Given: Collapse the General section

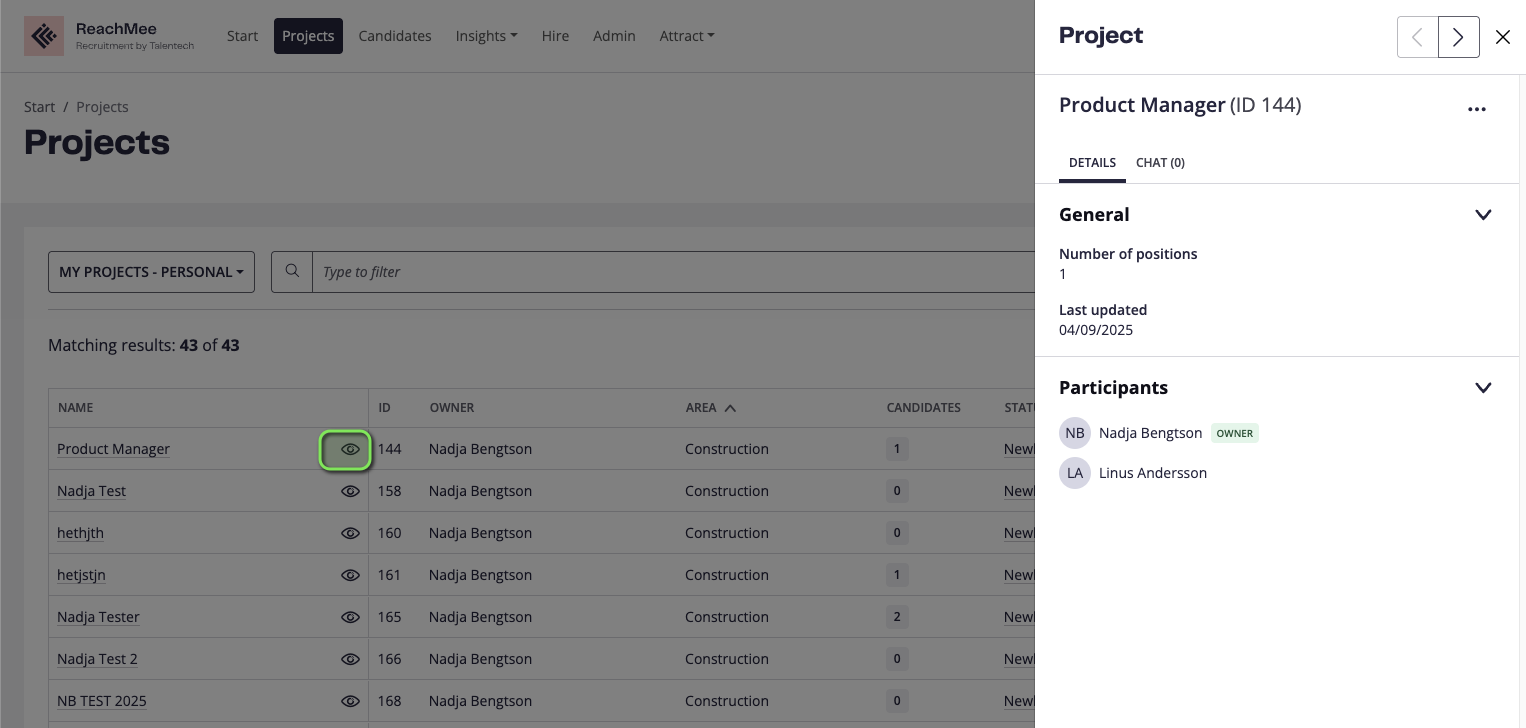Looking at the screenshot, I should pos(1483,215).
